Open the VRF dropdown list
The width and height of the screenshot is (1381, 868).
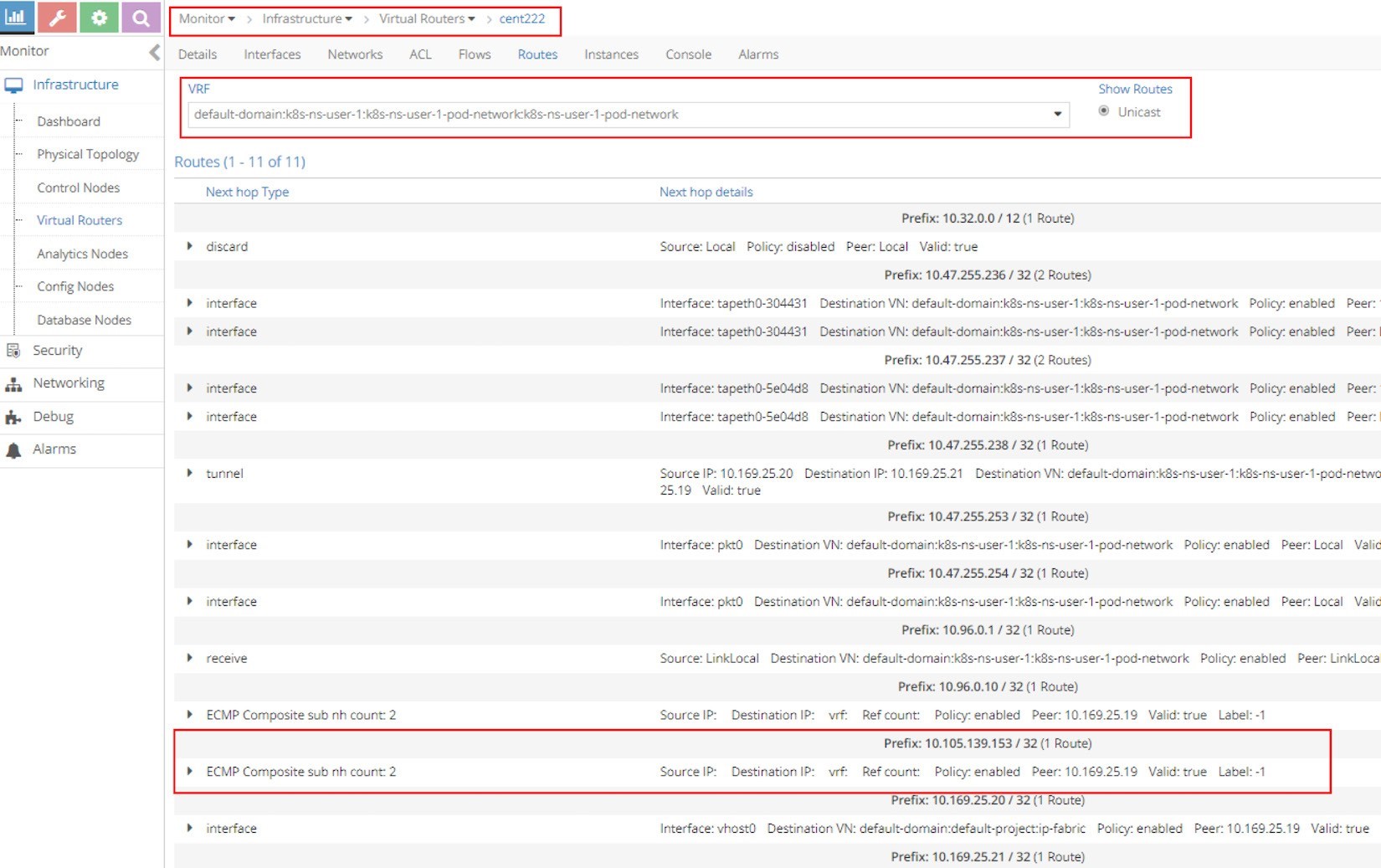pos(1057,114)
